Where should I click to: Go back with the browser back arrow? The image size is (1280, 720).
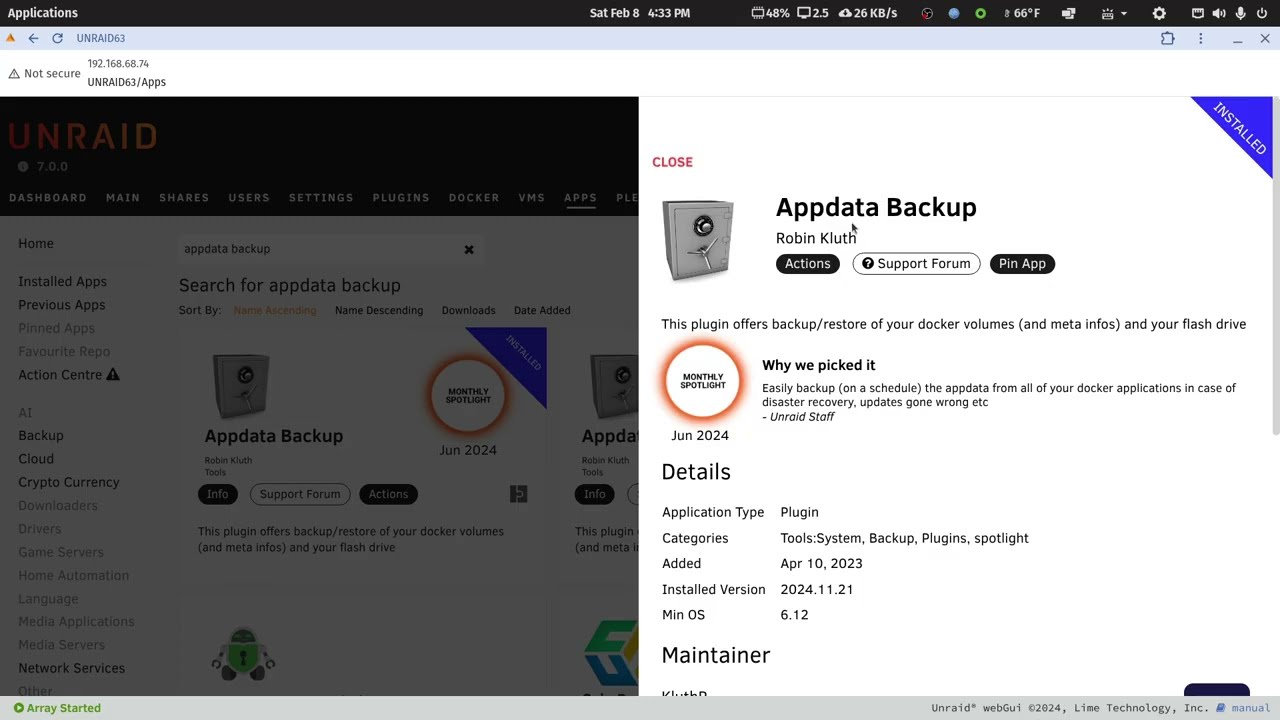coord(33,38)
